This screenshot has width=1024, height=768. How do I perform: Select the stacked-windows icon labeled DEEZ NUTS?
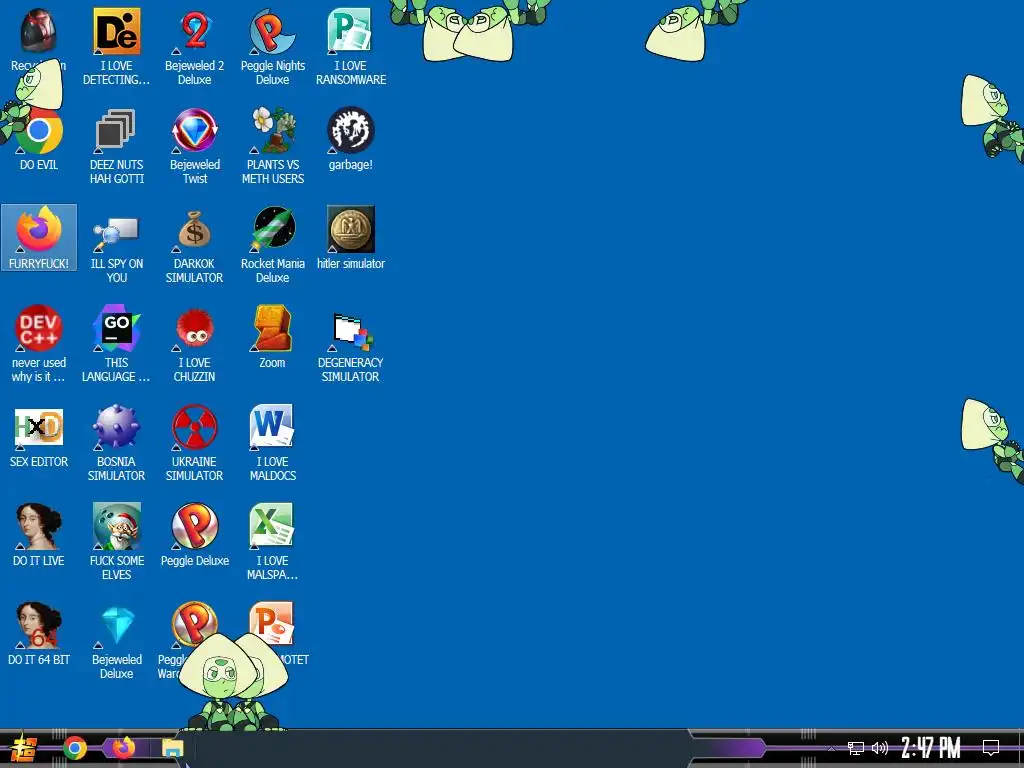116,130
